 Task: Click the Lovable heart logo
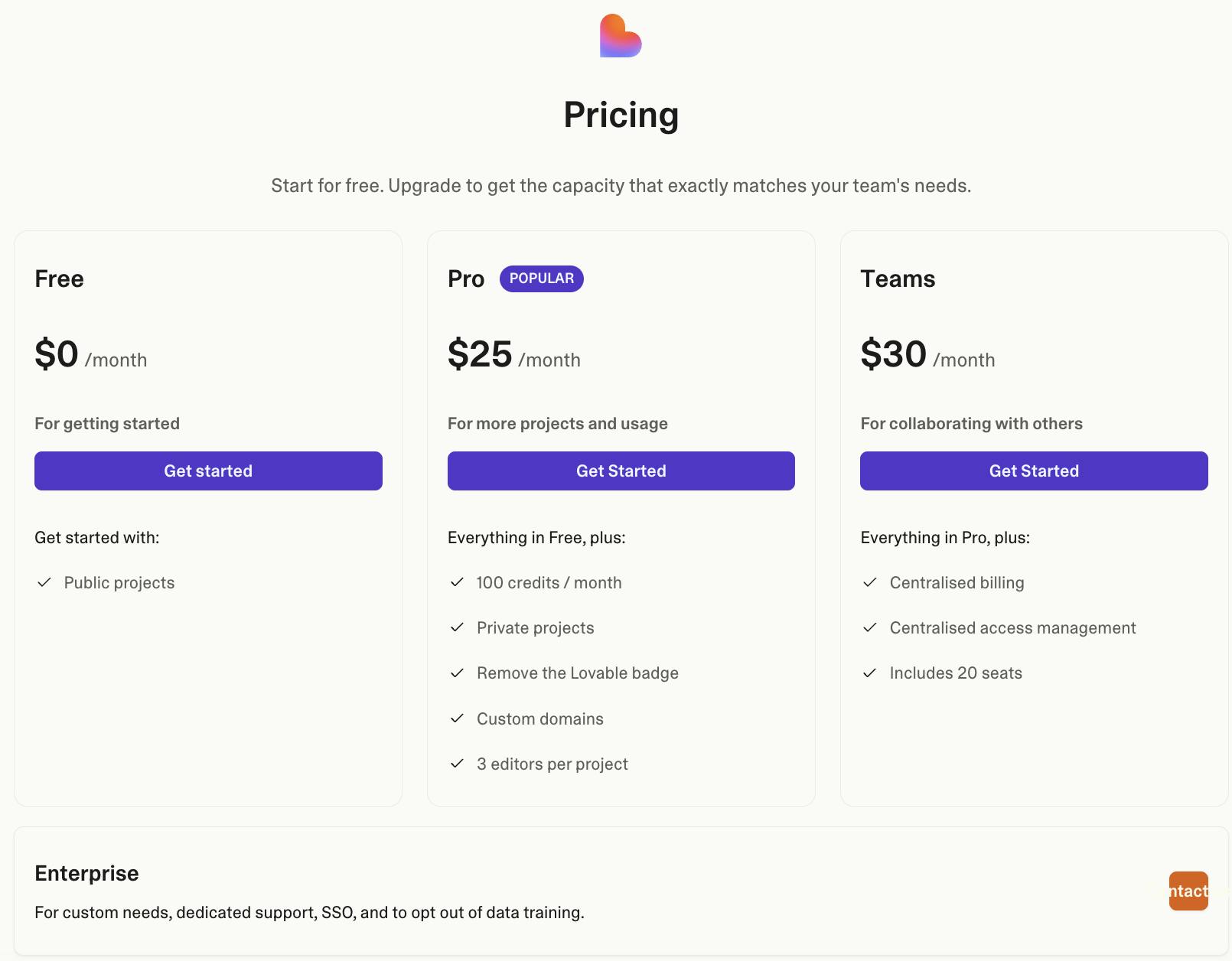pos(621,36)
